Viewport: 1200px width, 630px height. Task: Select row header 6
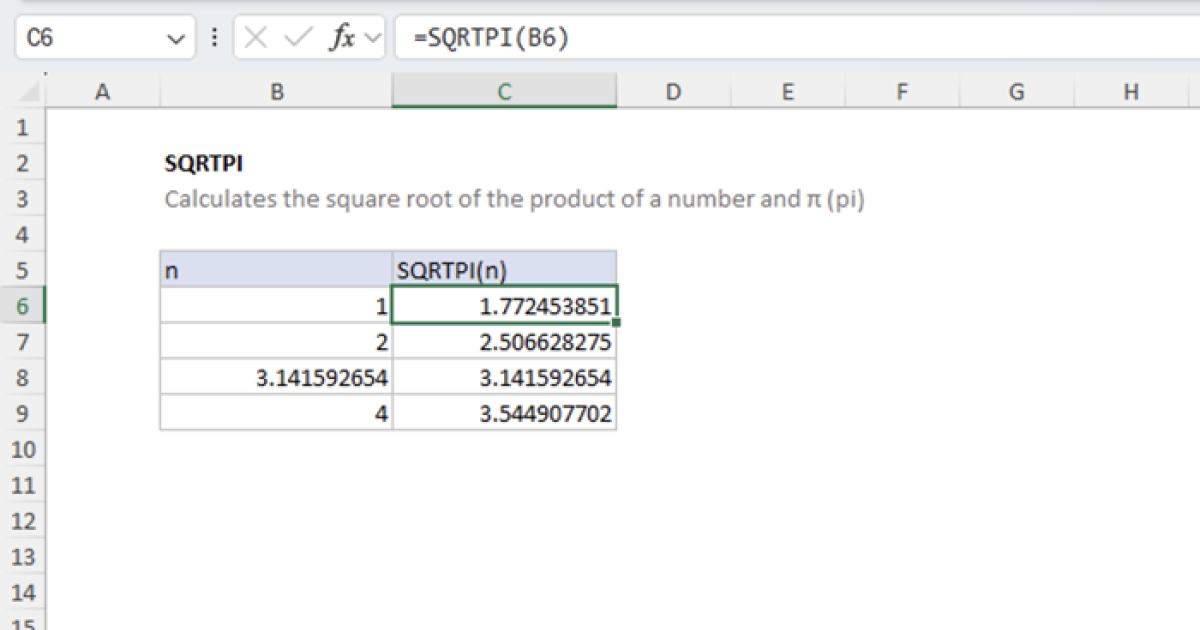(x=22, y=306)
